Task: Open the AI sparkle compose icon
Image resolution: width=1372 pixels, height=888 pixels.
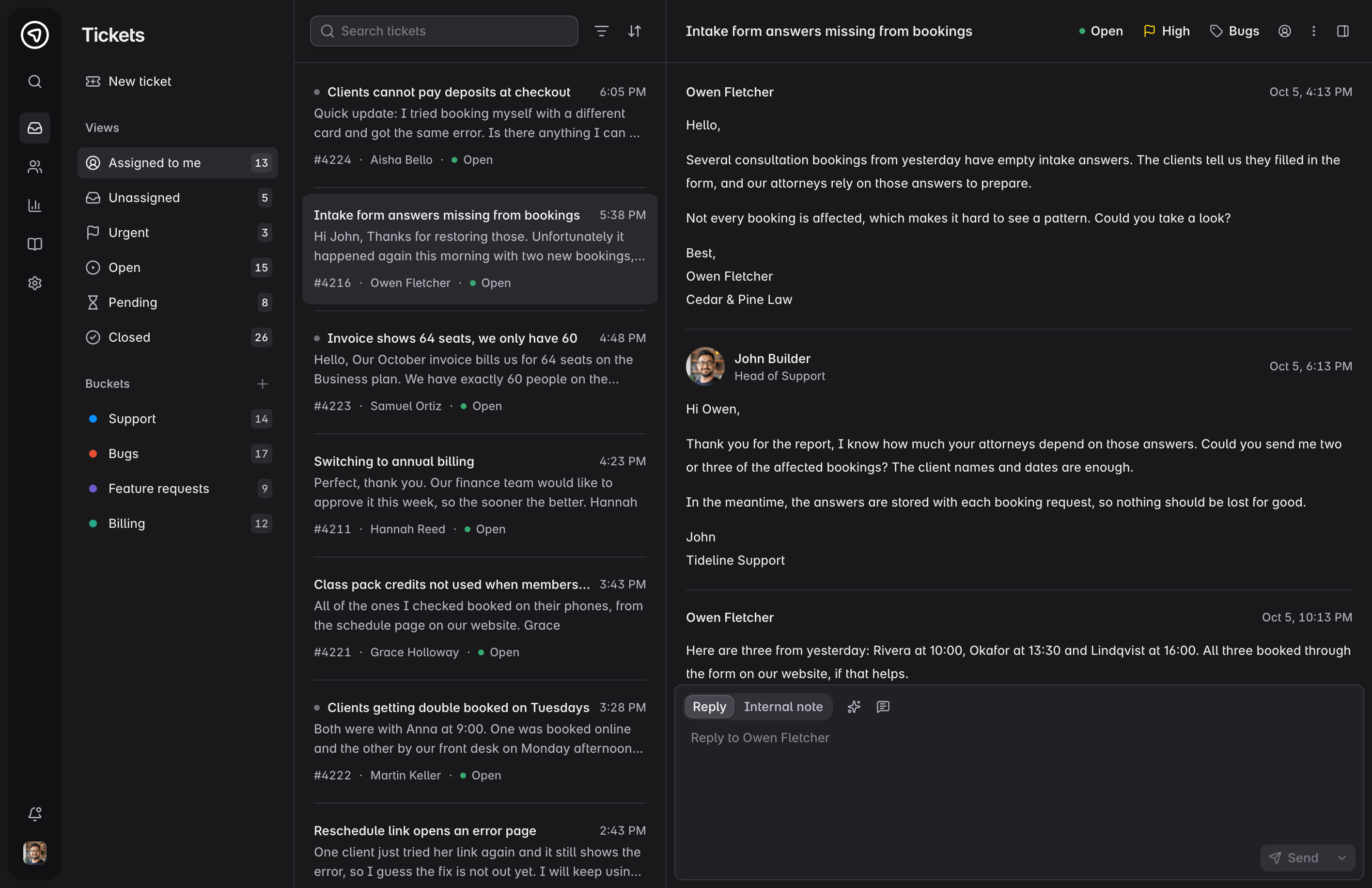Action: [854, 706]
